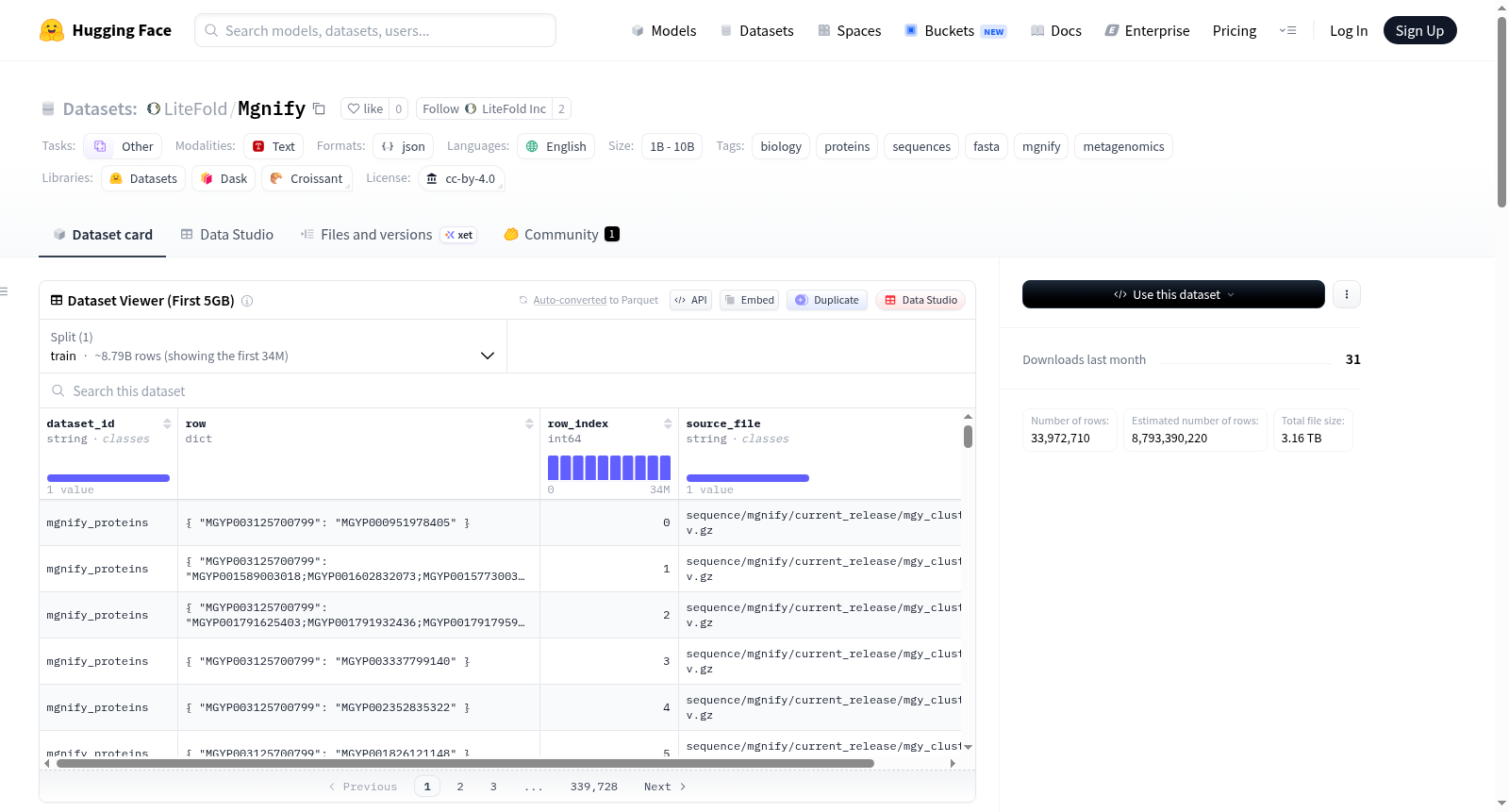Click the Previous page button
Screen dimensions: 1509x812
click(x=363, y=787)
